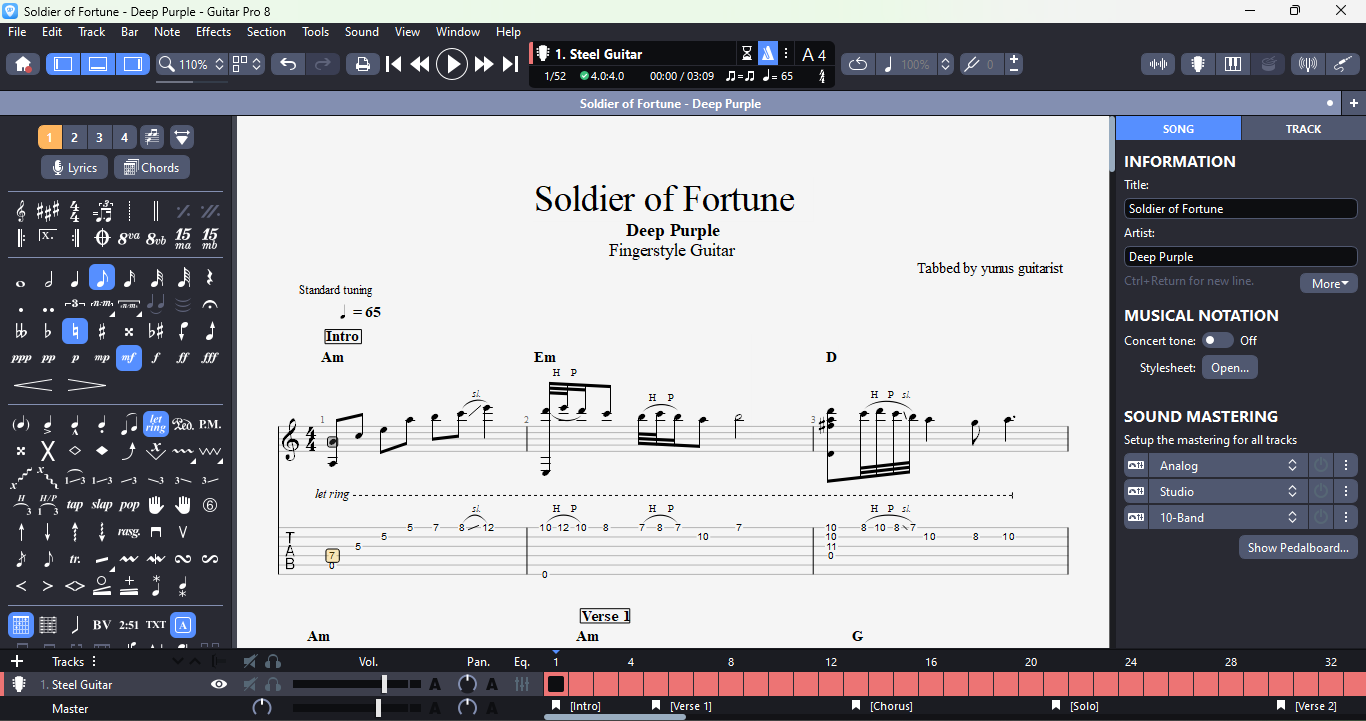Add a trill (tr.) ornament
This screenshot has height=721, width=1366.
pos(75,559)
